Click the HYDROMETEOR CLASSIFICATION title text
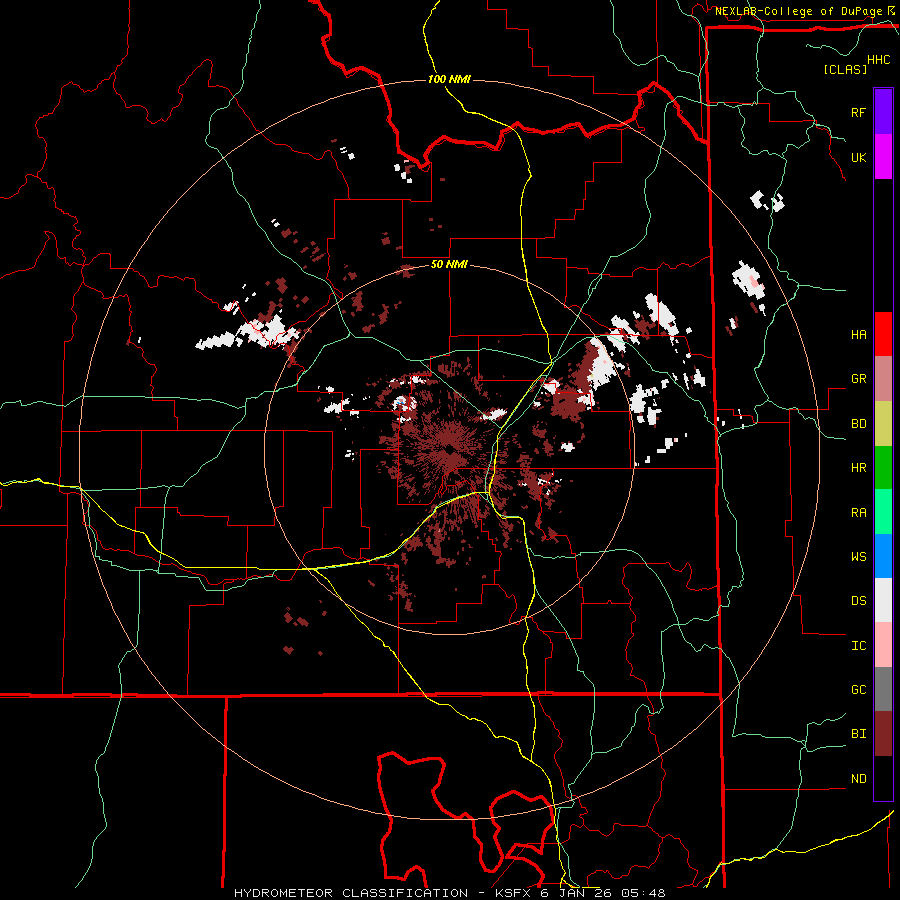This screenshot has height=900, width=900. point(351,893)
